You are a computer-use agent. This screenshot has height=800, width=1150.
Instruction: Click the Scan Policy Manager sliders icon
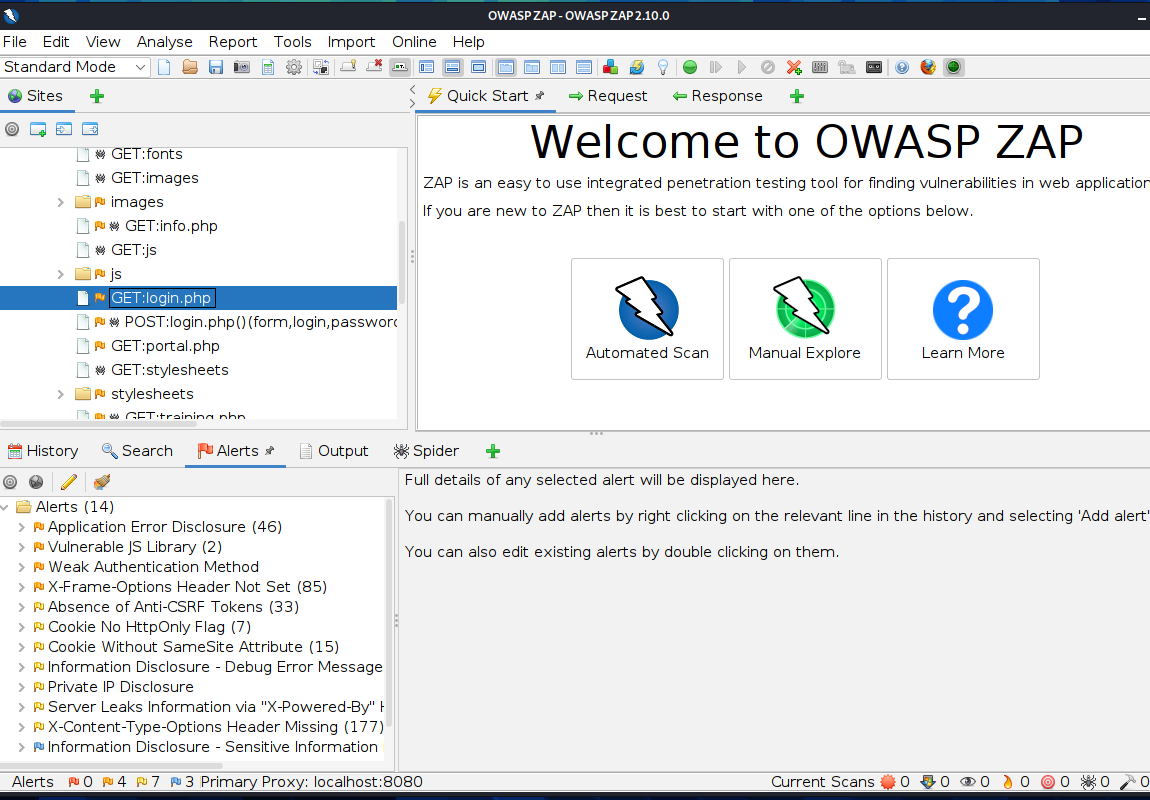[x=820, y=67]
